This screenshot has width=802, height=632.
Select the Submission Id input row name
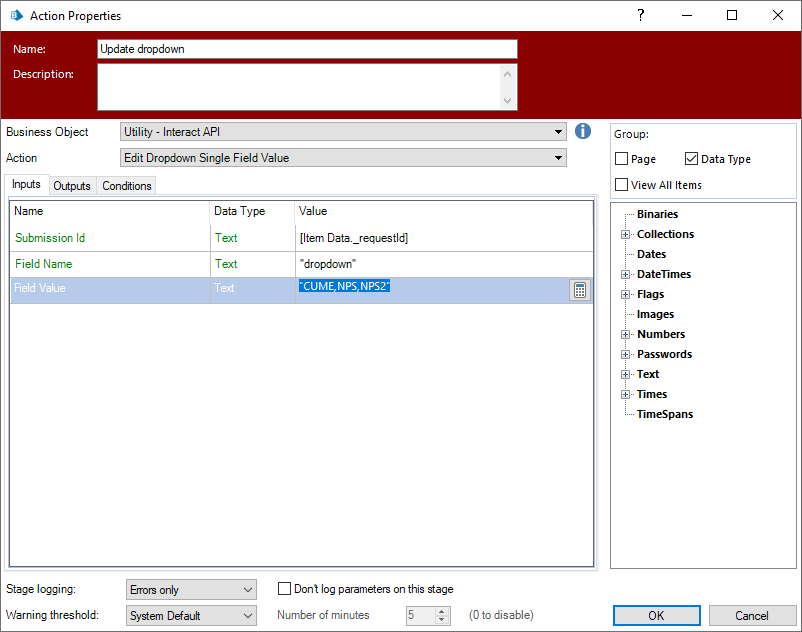pos(50,238)
